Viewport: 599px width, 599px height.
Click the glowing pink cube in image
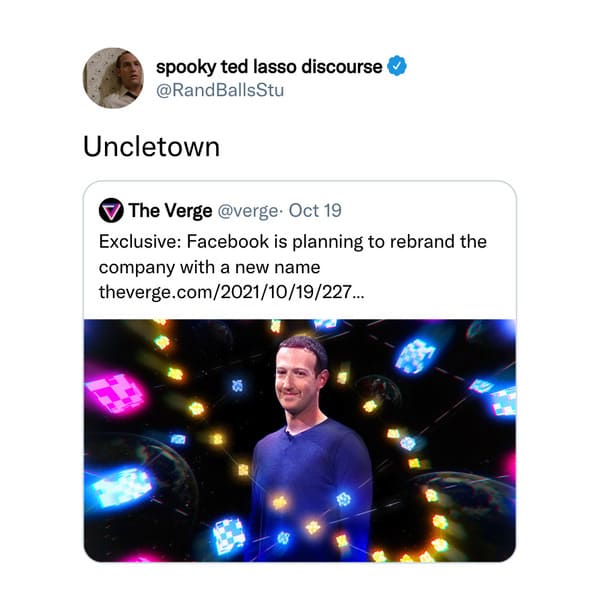coord(115,393)
